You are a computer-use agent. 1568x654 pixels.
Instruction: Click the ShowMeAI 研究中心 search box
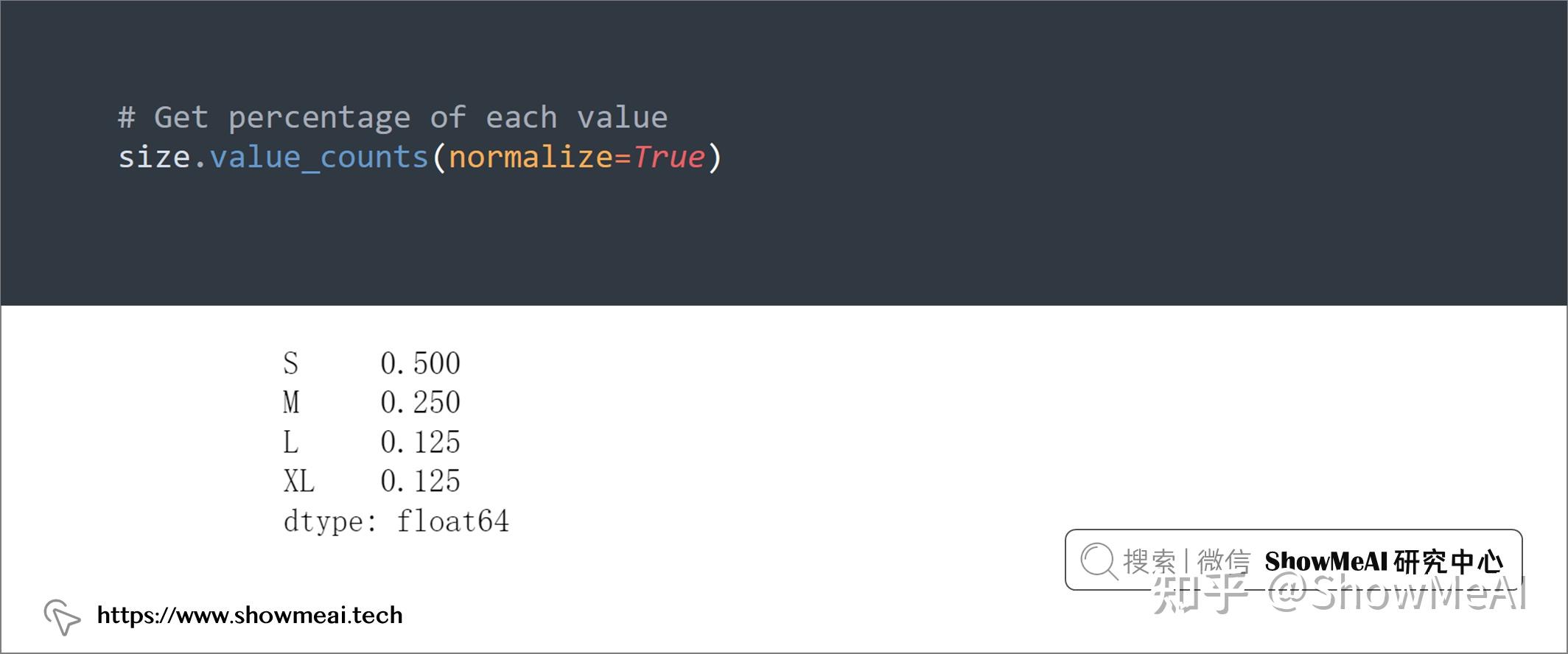point(1293,560)
